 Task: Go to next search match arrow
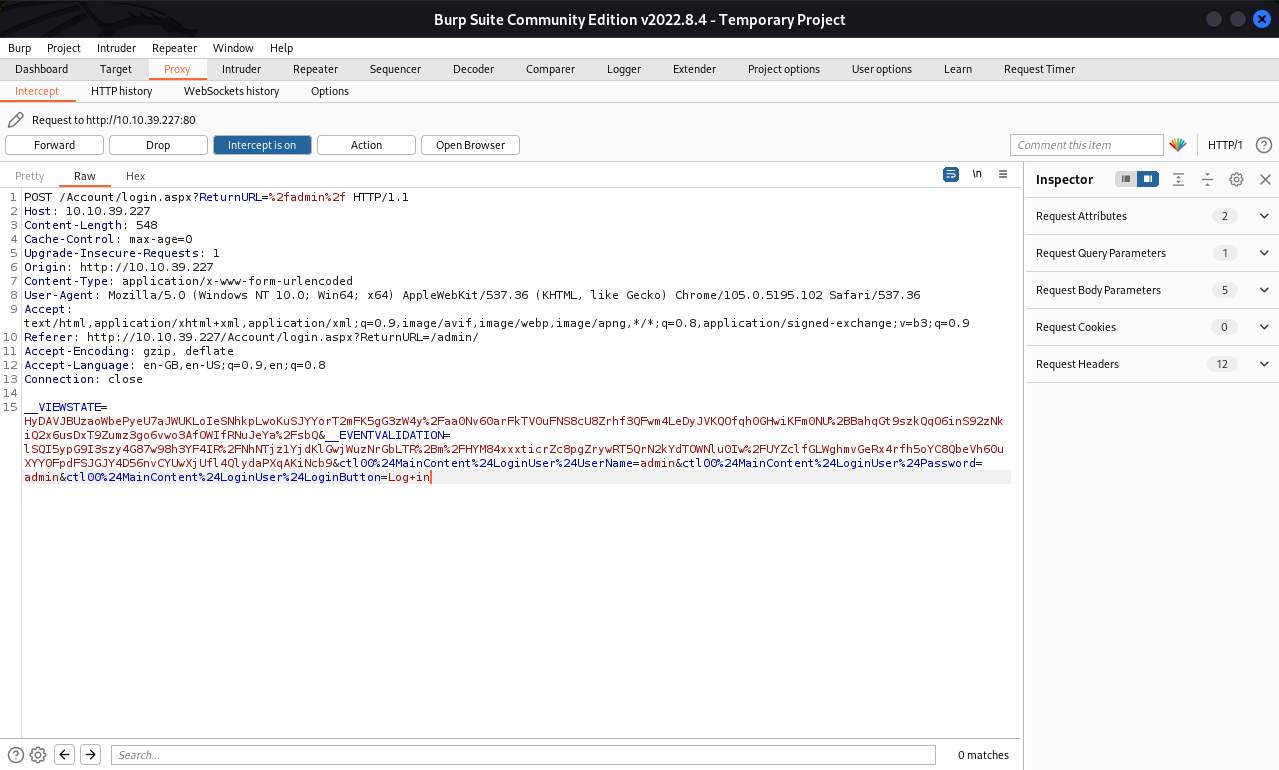(90, 755)
